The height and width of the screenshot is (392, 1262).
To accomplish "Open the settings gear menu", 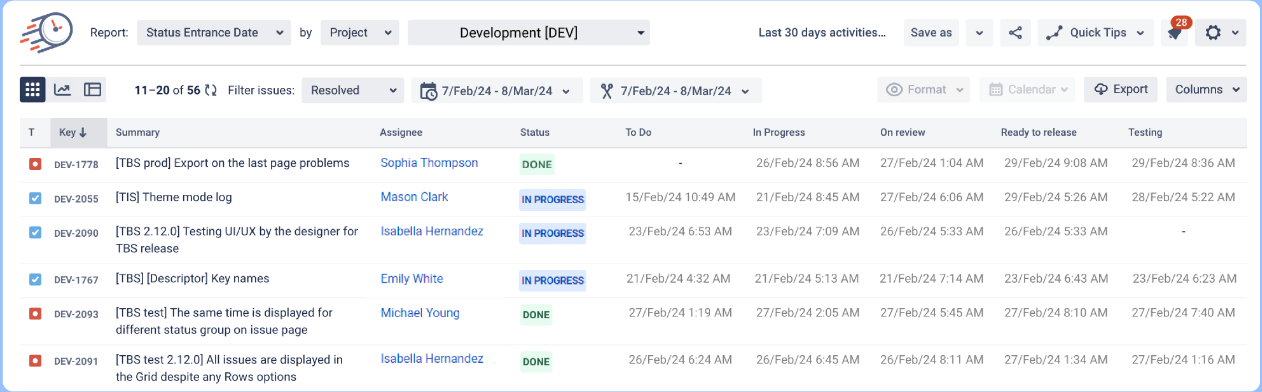I will click(1221, 33).
